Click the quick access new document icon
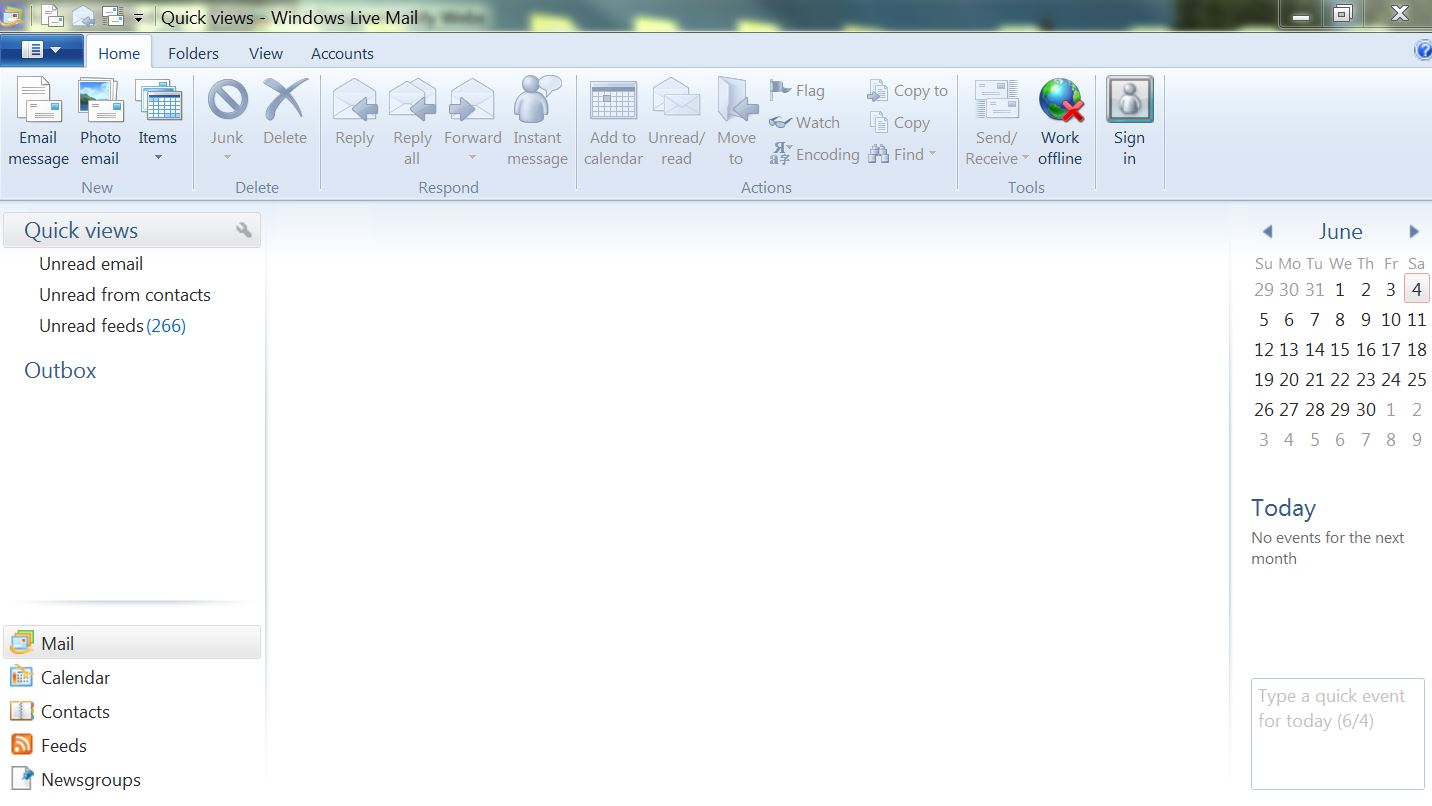The height and width of the screenshot is (806, 1432). click(x=52, y=16)
